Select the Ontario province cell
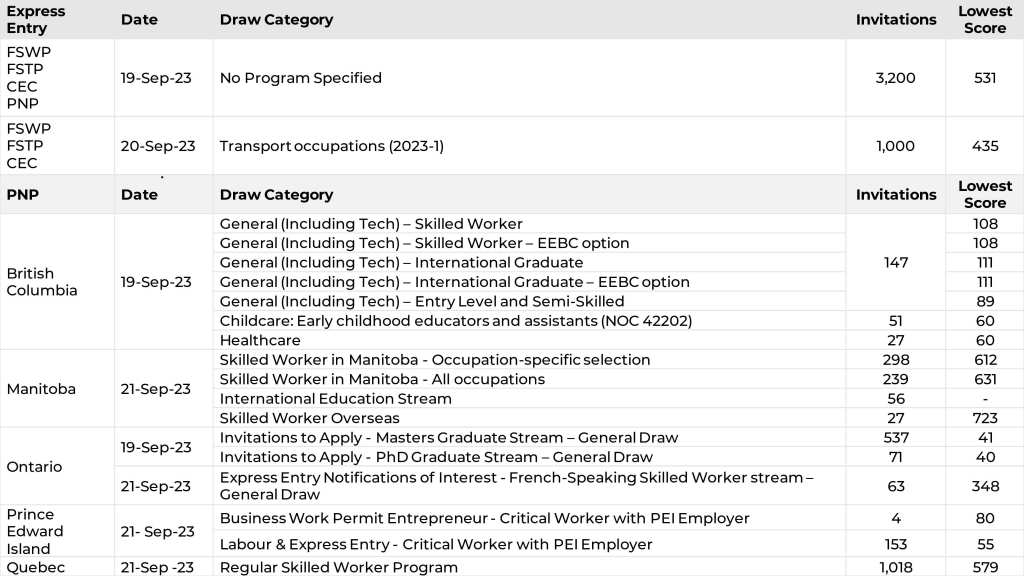1024x576 pixels. pyautogui.click(x=34, y=467)
